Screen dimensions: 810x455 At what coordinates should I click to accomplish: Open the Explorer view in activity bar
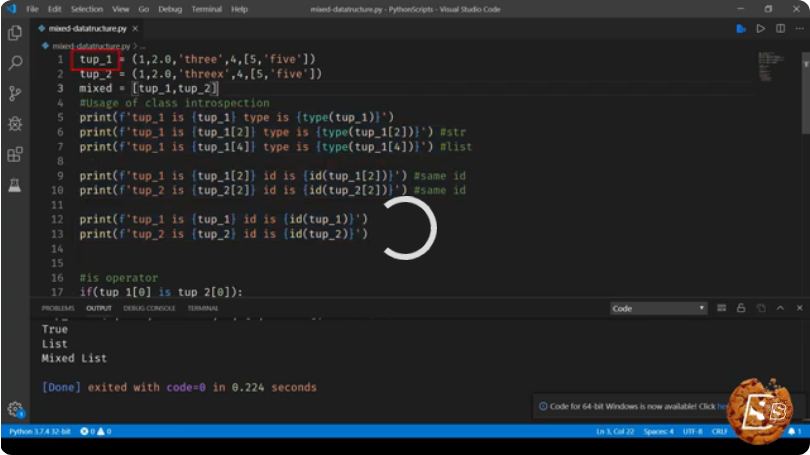pos(15,33)
